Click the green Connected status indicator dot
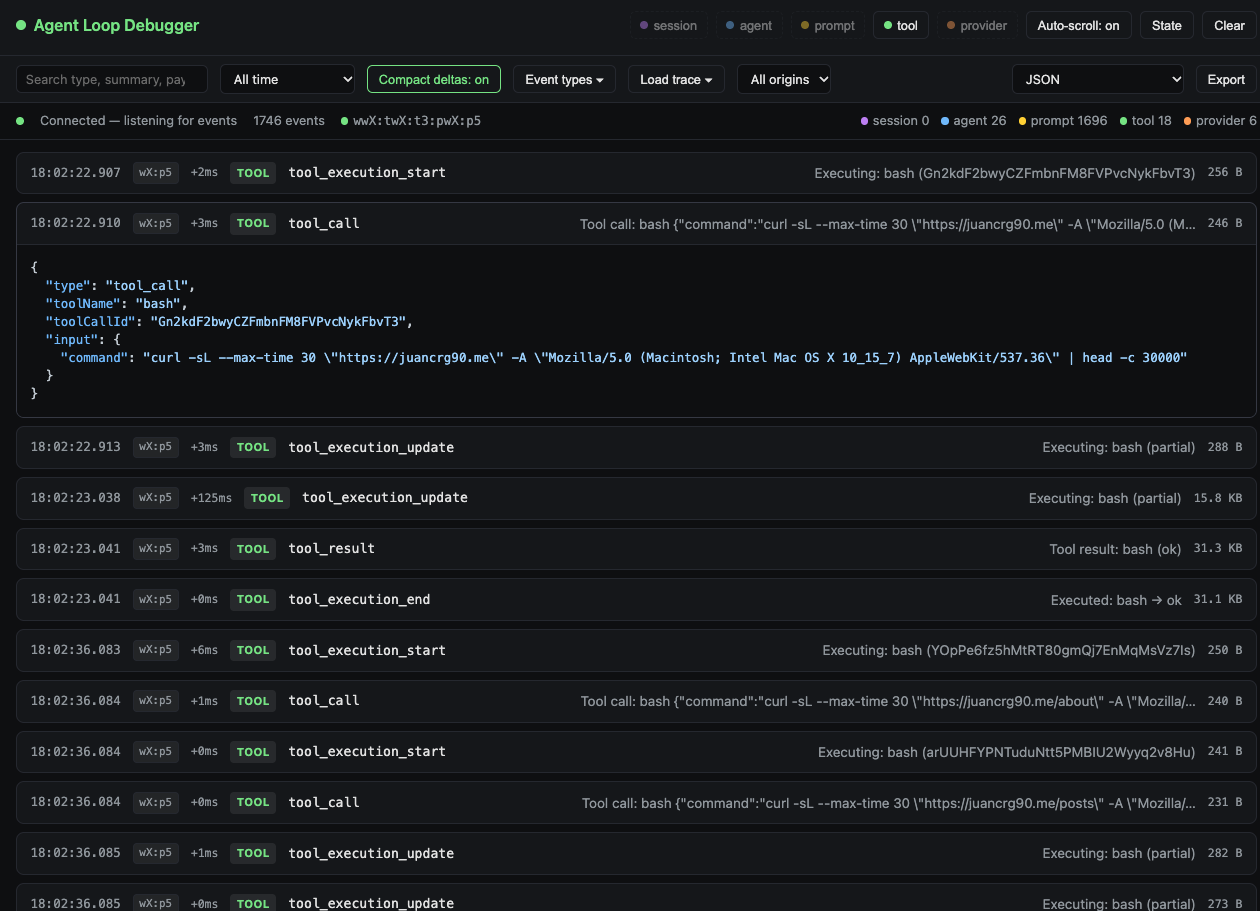The width and height of the screenshot is (1260, 911). [x=20, y=120]
